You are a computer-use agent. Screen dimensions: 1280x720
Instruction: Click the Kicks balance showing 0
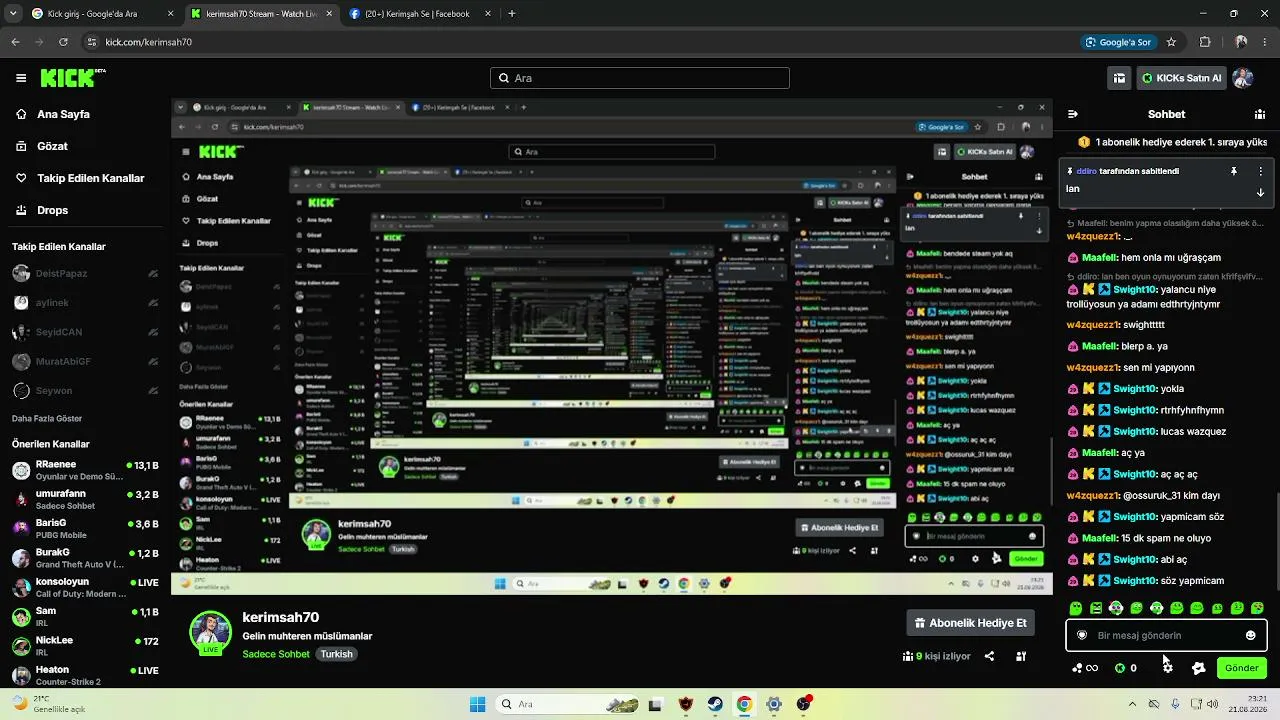pos(1126,668)
